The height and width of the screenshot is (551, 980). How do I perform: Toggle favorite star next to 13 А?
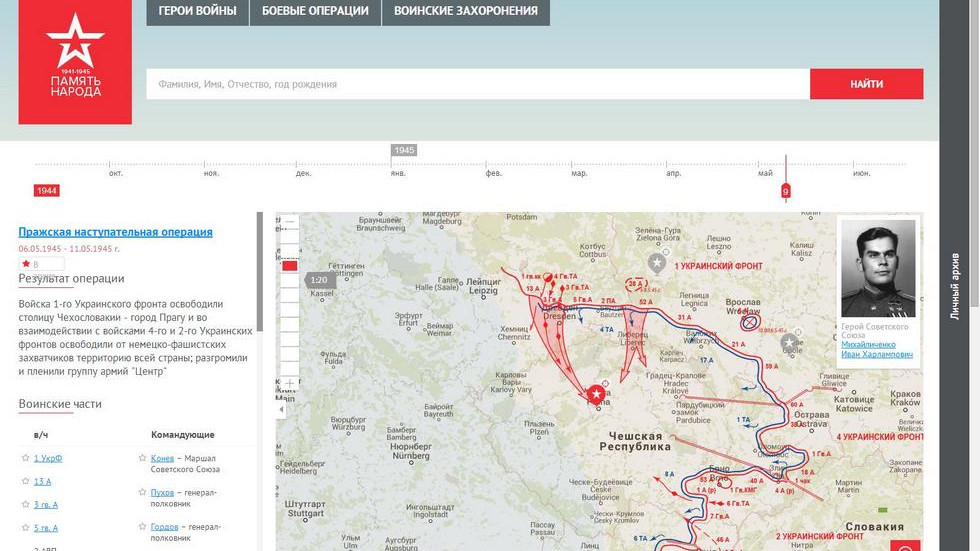(x=25, y=481)
